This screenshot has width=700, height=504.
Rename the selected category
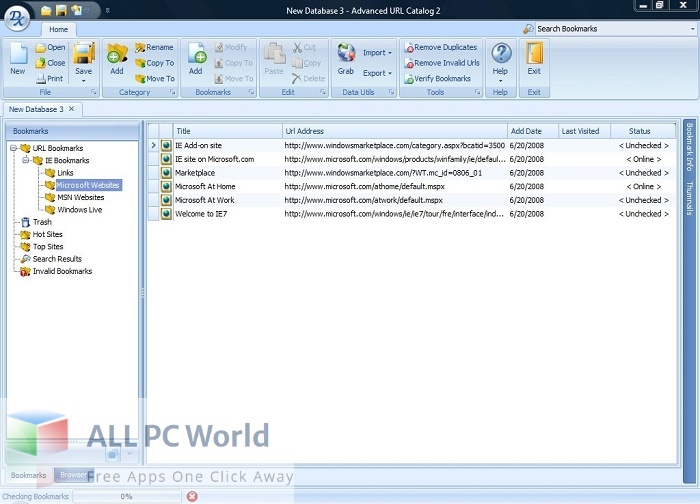pyautogui.click(x=154, y=47)
